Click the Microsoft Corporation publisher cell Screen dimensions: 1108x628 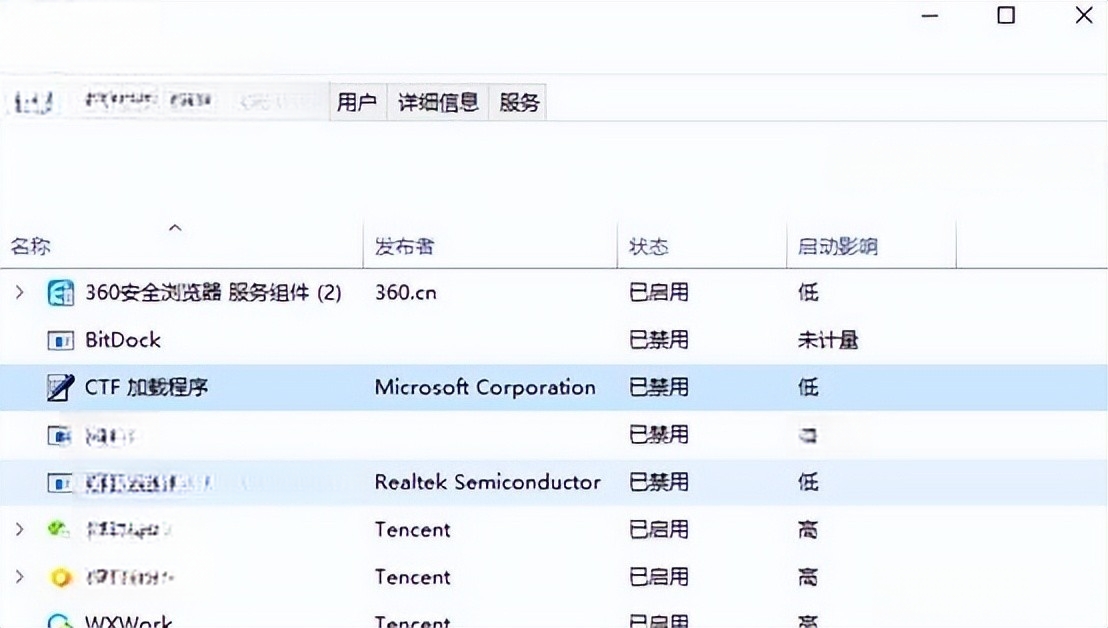[x=485, y=387]
